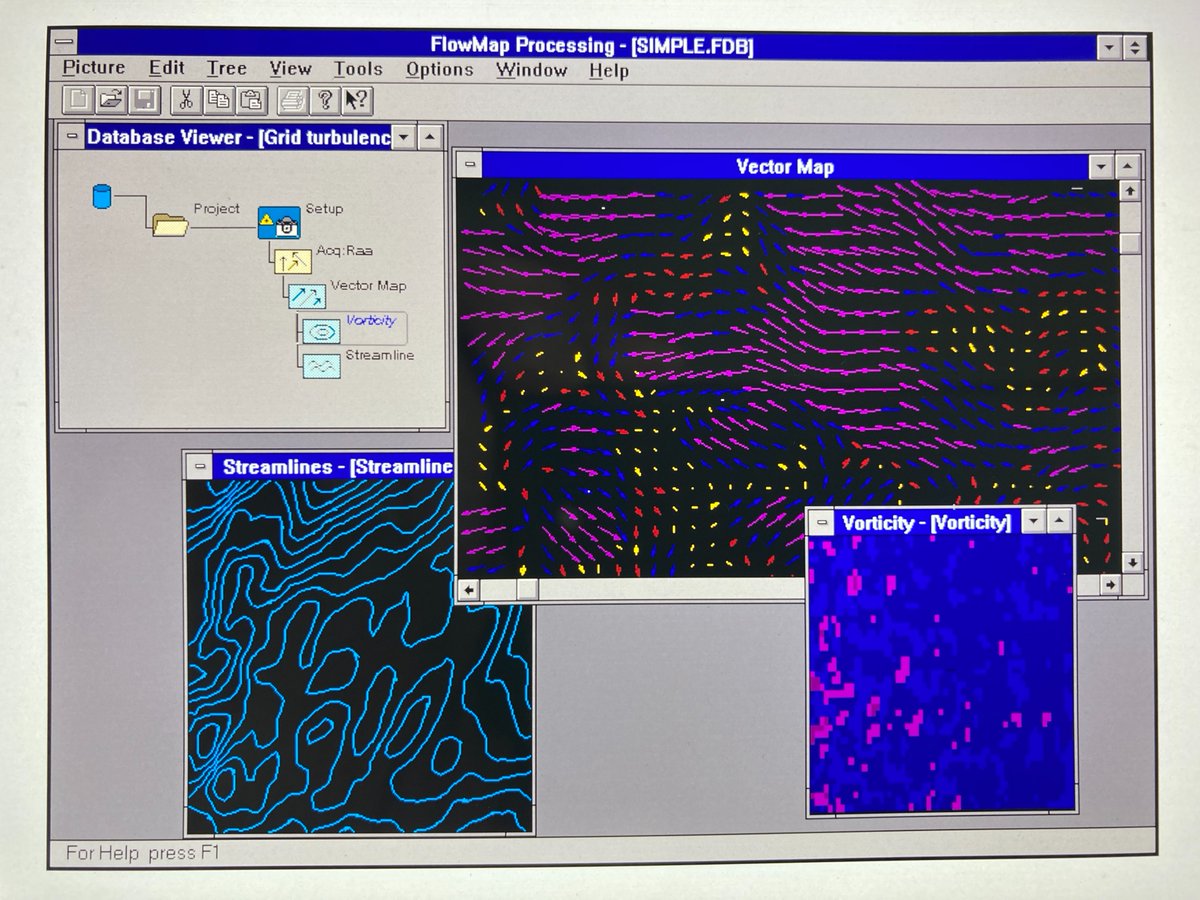Click the Vector Map horizontal scroll thumb
Viewport: 1200px width, 900px height.
click(x=527, y=590)
